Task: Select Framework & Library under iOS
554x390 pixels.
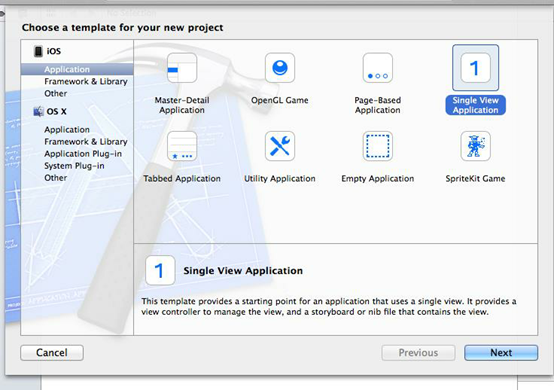Action: point(86,81)
